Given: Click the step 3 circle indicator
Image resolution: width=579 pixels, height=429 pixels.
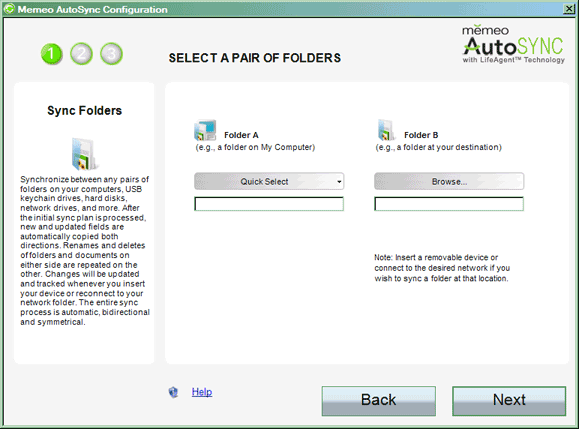Looking at the screenshot, I should coord(112,54).
